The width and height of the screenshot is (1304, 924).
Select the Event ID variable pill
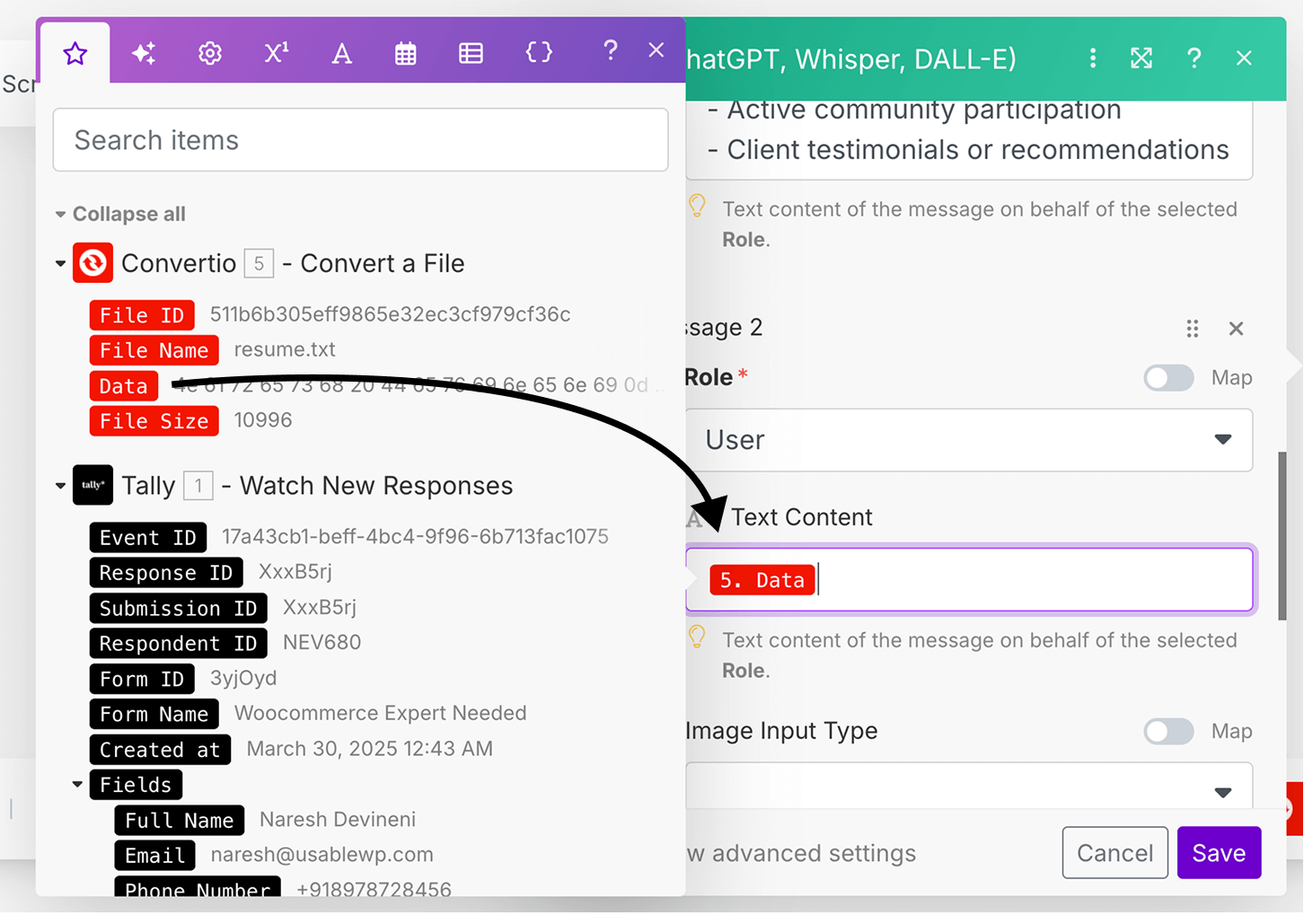coord(148,538)
